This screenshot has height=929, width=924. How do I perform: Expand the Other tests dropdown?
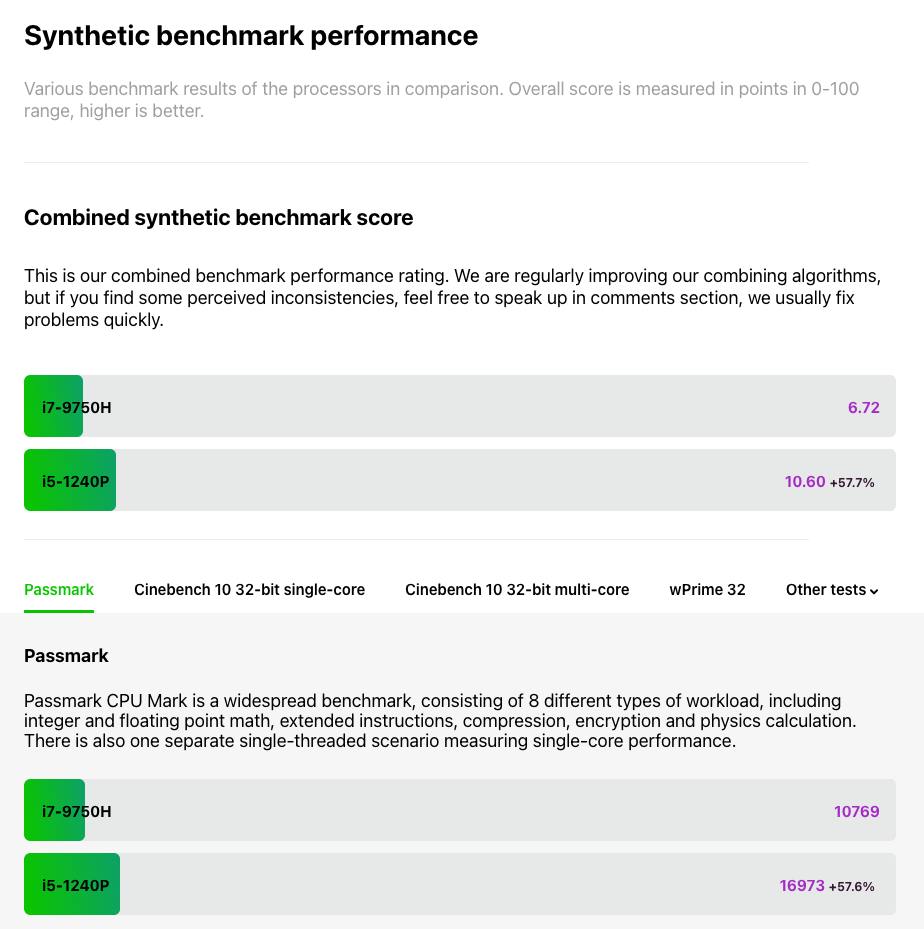coord(832,589)
